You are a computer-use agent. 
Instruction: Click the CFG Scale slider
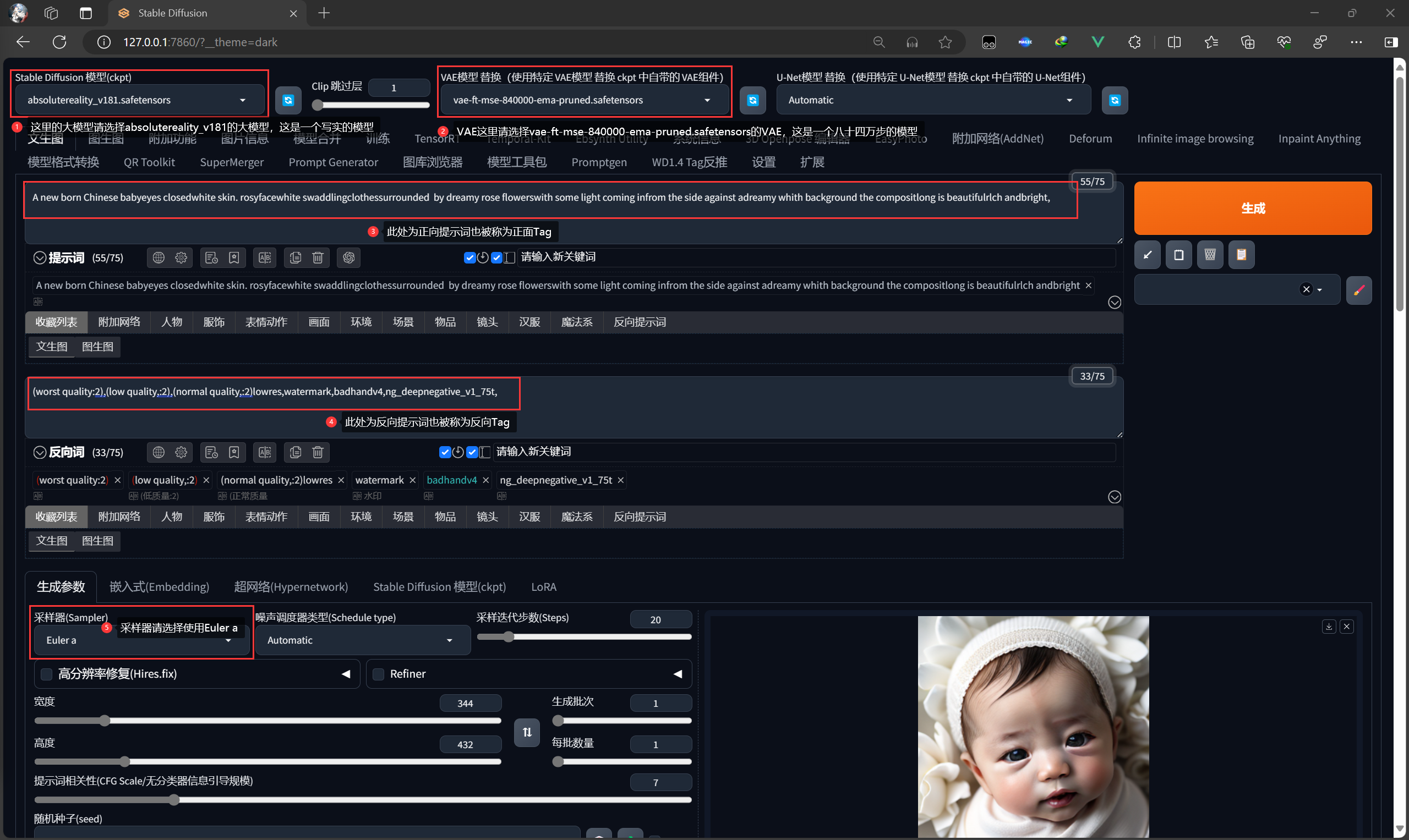click(x=363, y=800)
